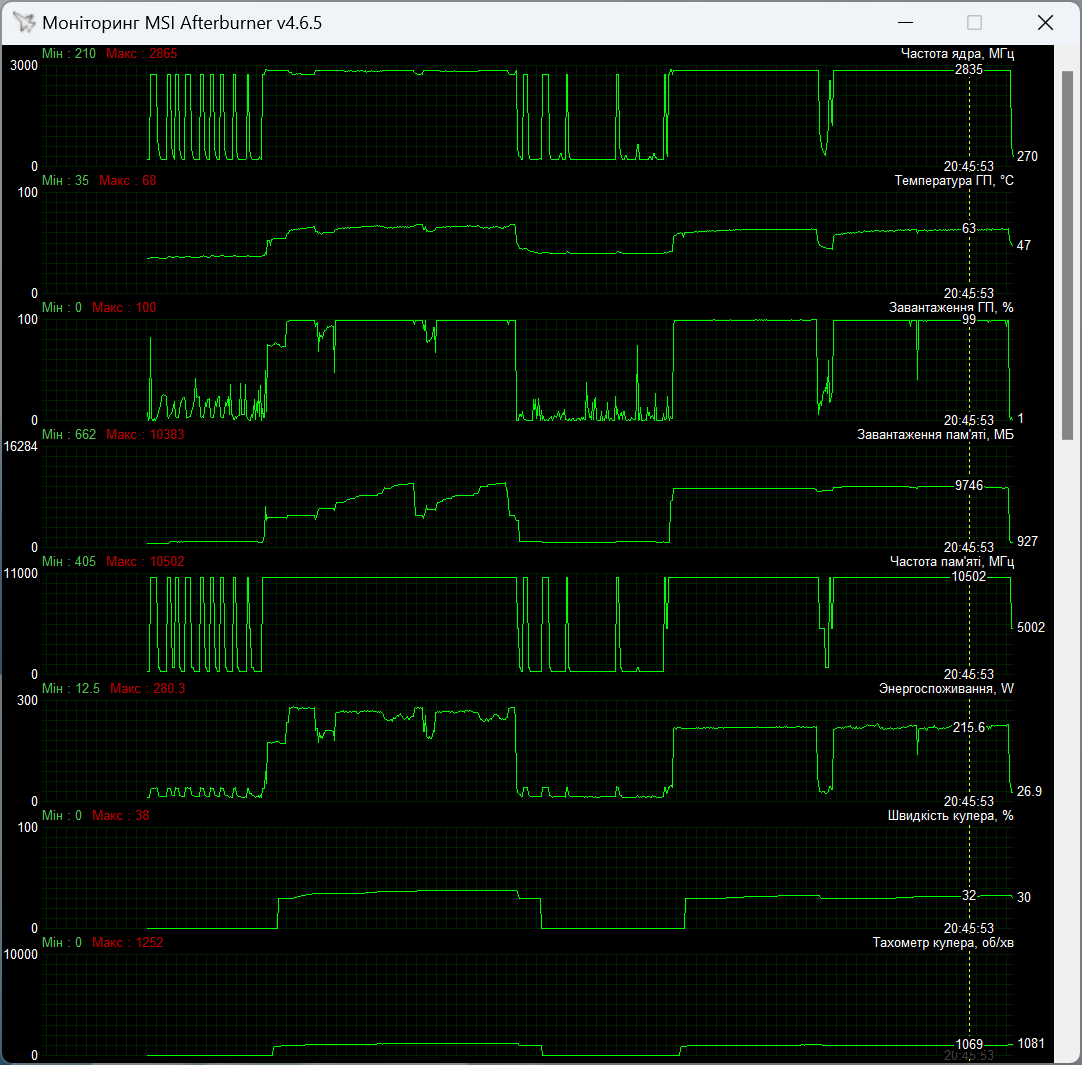
Task: Click the MSI Afterburner app icon in title bar
Action: point(23,23)
